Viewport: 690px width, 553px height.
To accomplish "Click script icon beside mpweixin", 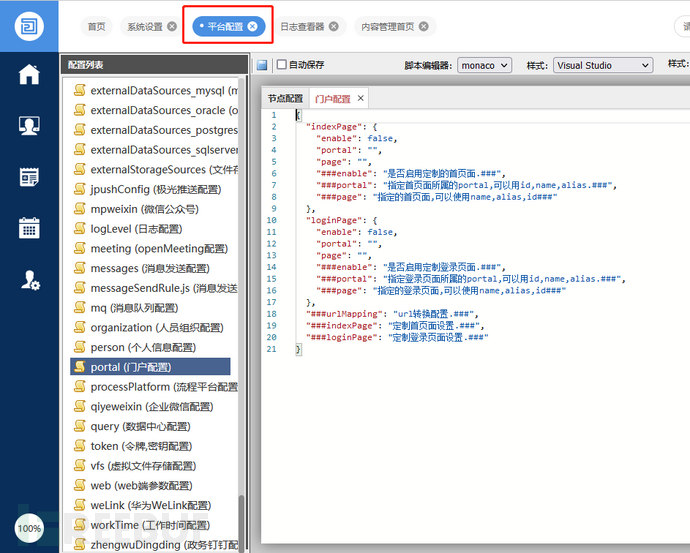I will [x=80, y=209].
